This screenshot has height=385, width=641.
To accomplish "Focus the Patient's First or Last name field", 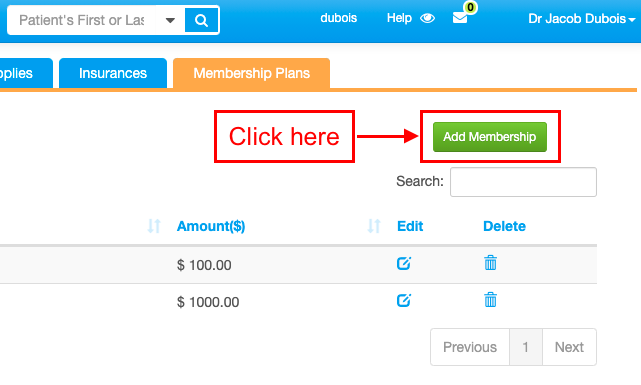I will pyautogui.click(x=82, y=20).
